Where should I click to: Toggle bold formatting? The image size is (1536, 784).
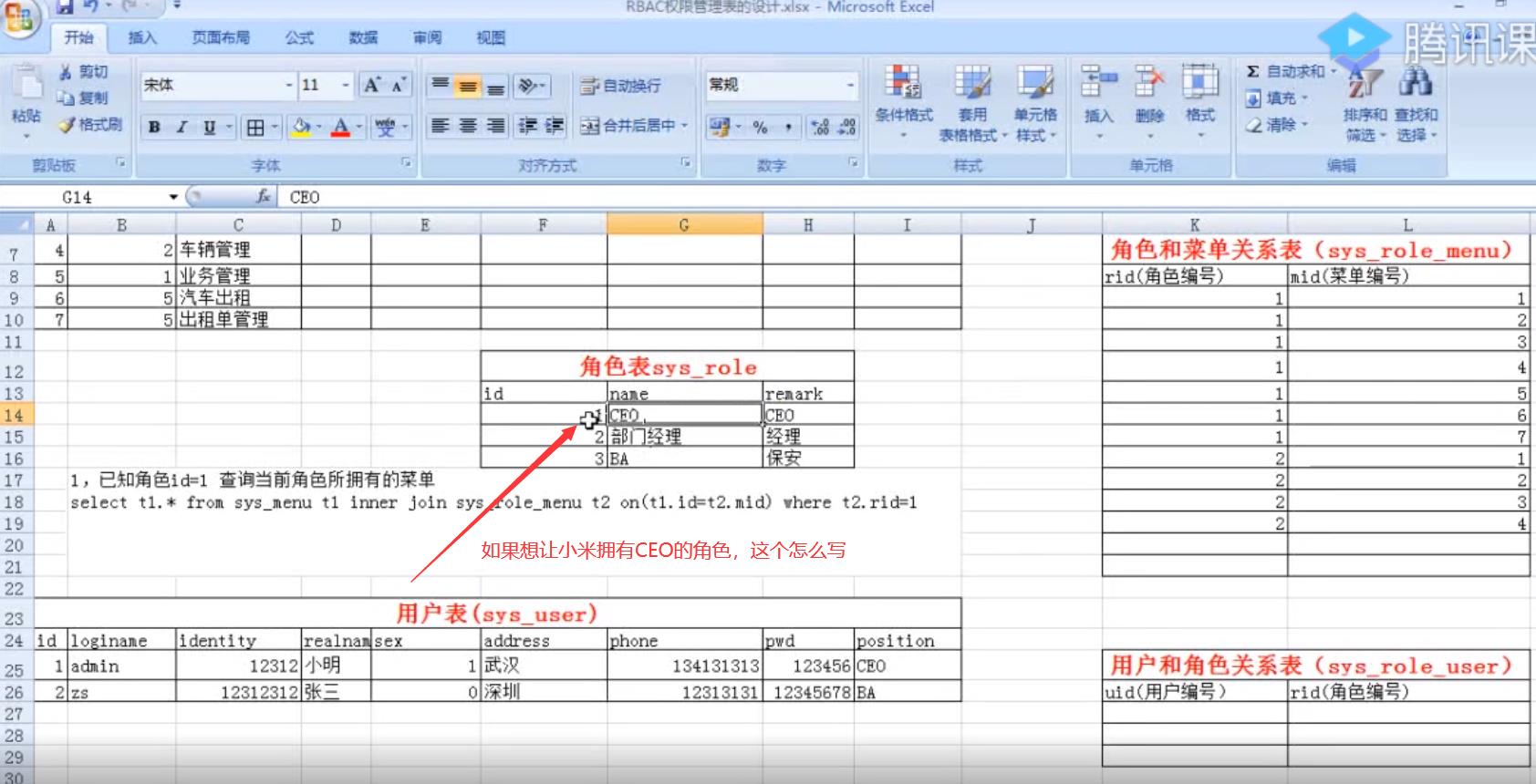pyautogui.click(x=154, y=127)
